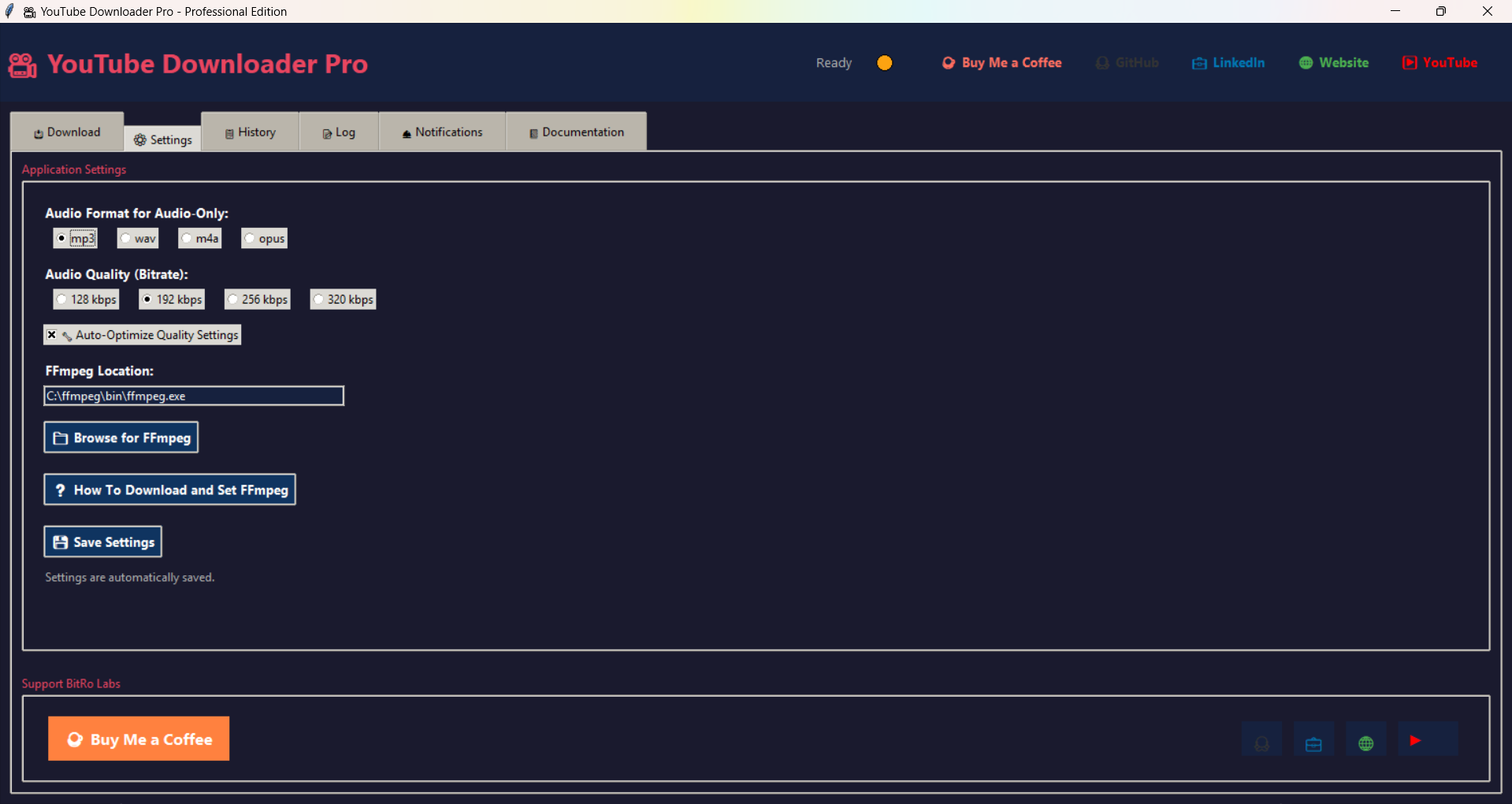Open LinkedIn from the header toolbar
The width and height of the screenshot is (1512, 804).
pyautogui.click(x=1228, y=62)
